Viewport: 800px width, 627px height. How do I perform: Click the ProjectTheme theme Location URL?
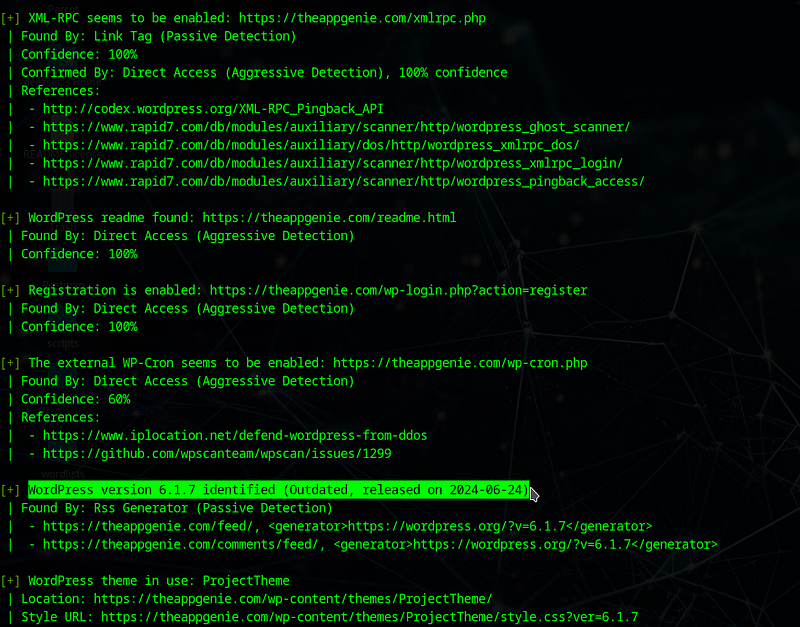293,598
